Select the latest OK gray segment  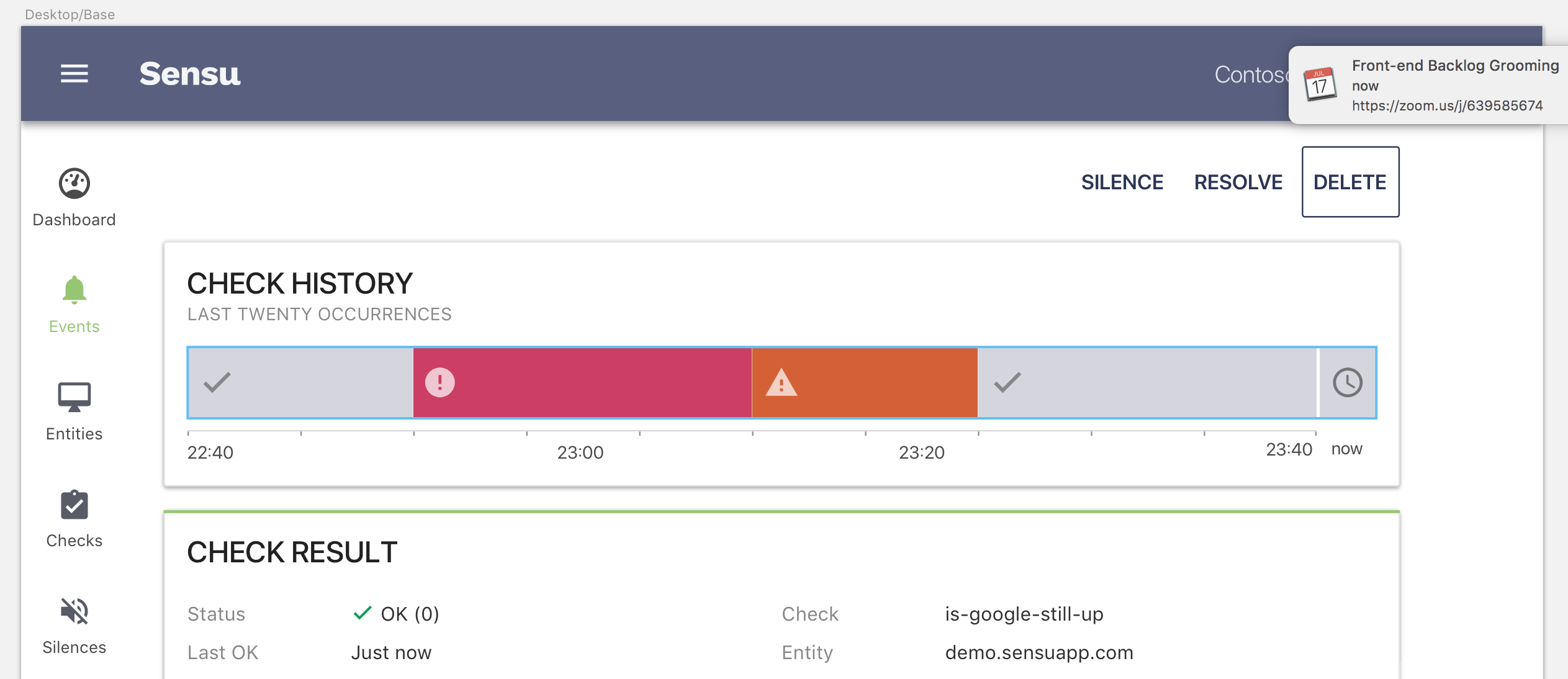click(1147, 382)
